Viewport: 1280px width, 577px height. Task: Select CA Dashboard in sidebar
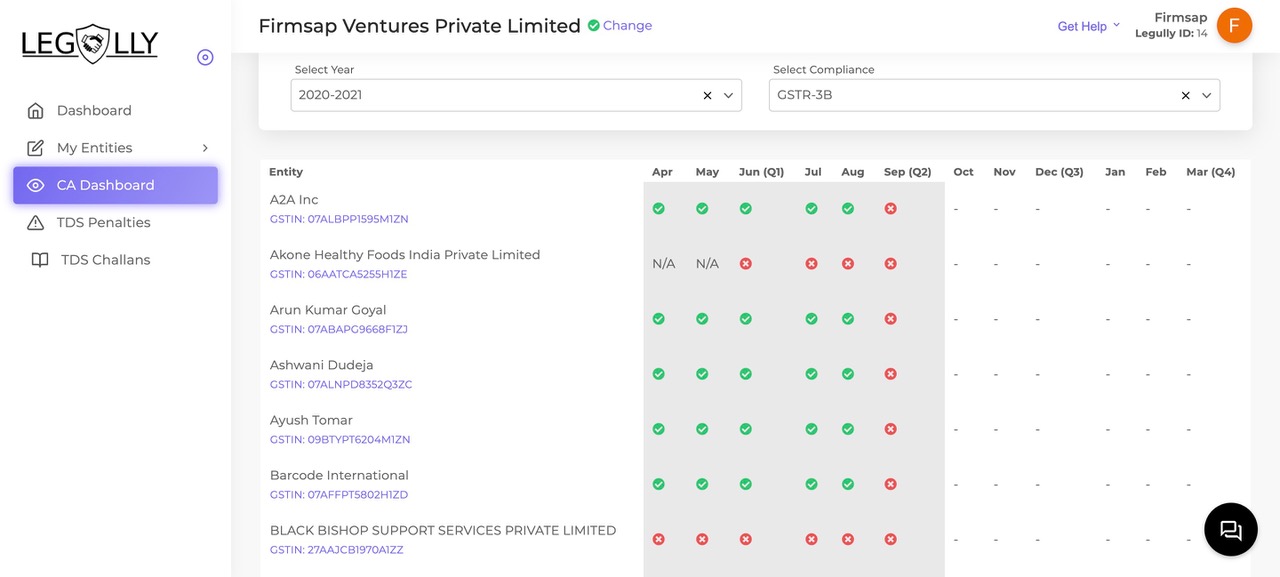115,185
